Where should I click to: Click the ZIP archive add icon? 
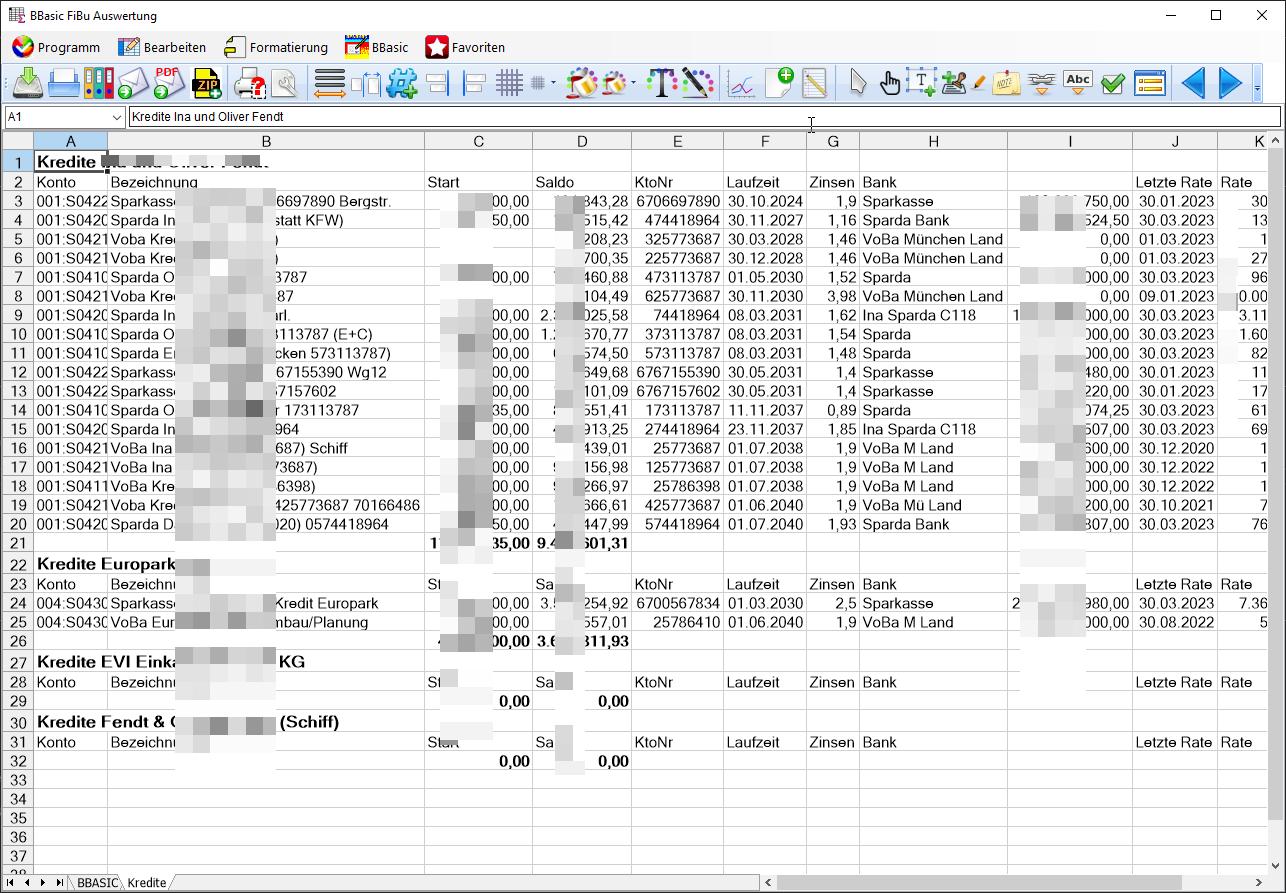click(207, 83)
